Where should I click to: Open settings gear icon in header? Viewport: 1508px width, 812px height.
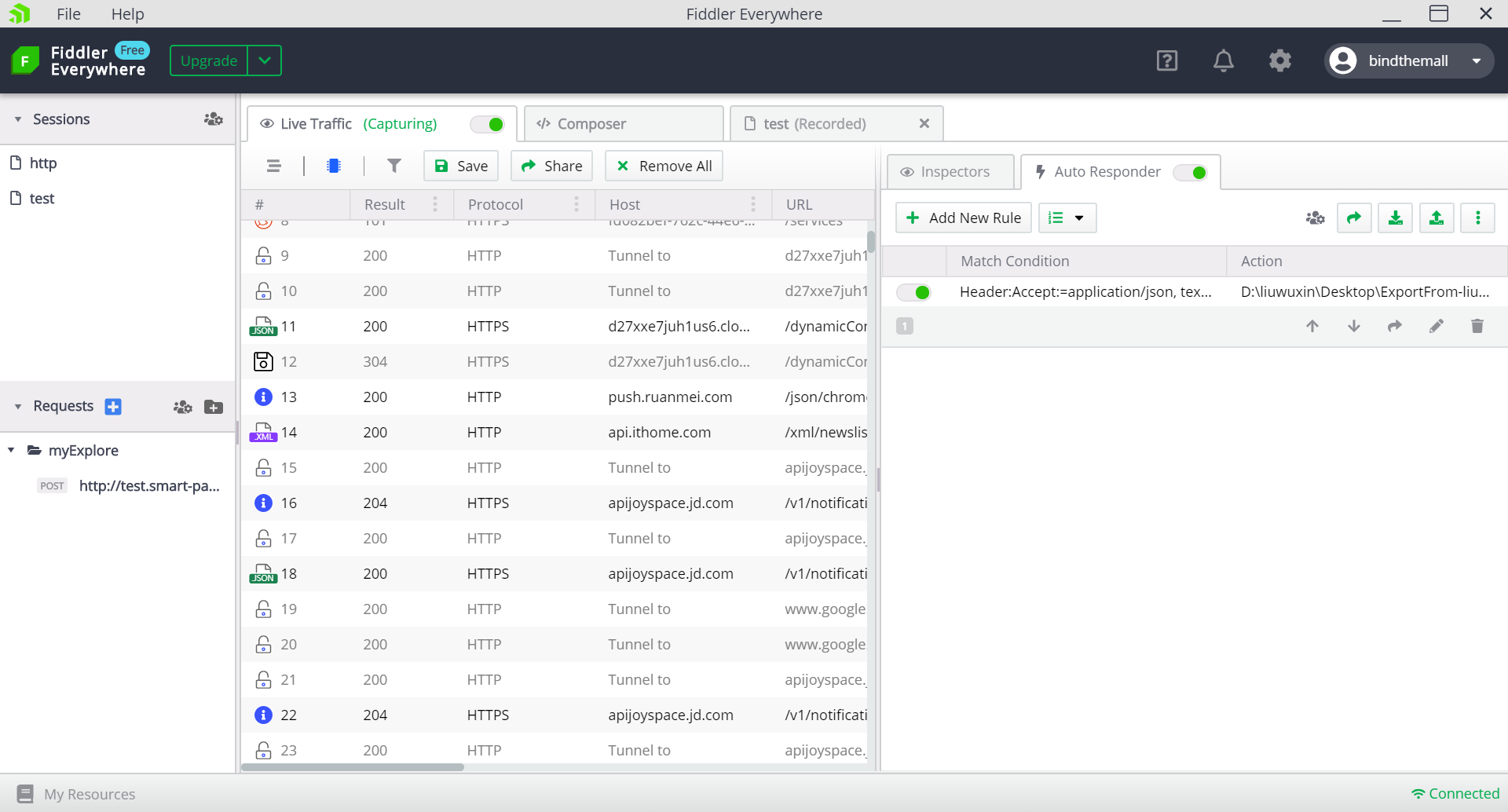point(1279,60)
